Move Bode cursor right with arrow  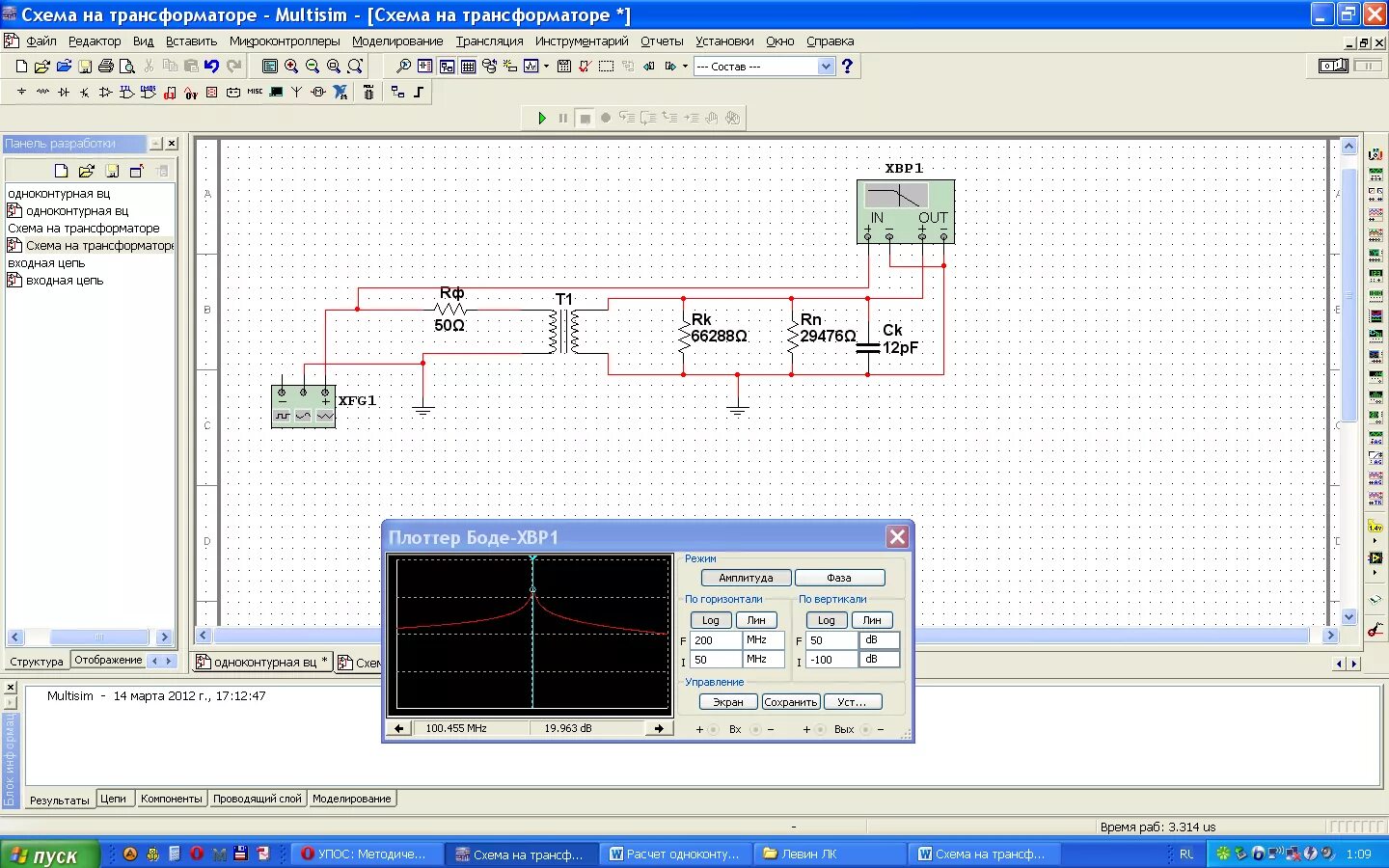click(x=659, y=728)
